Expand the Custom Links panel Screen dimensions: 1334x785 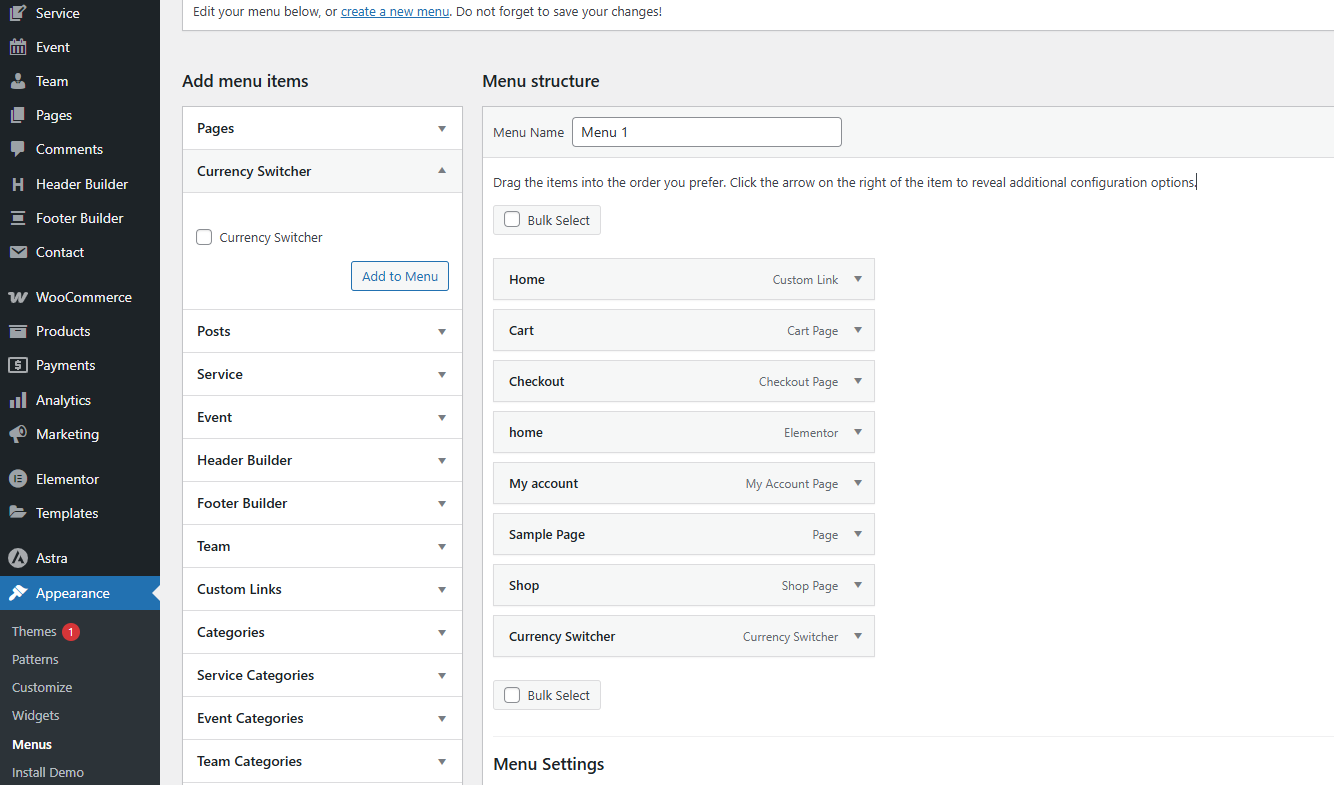442,590
